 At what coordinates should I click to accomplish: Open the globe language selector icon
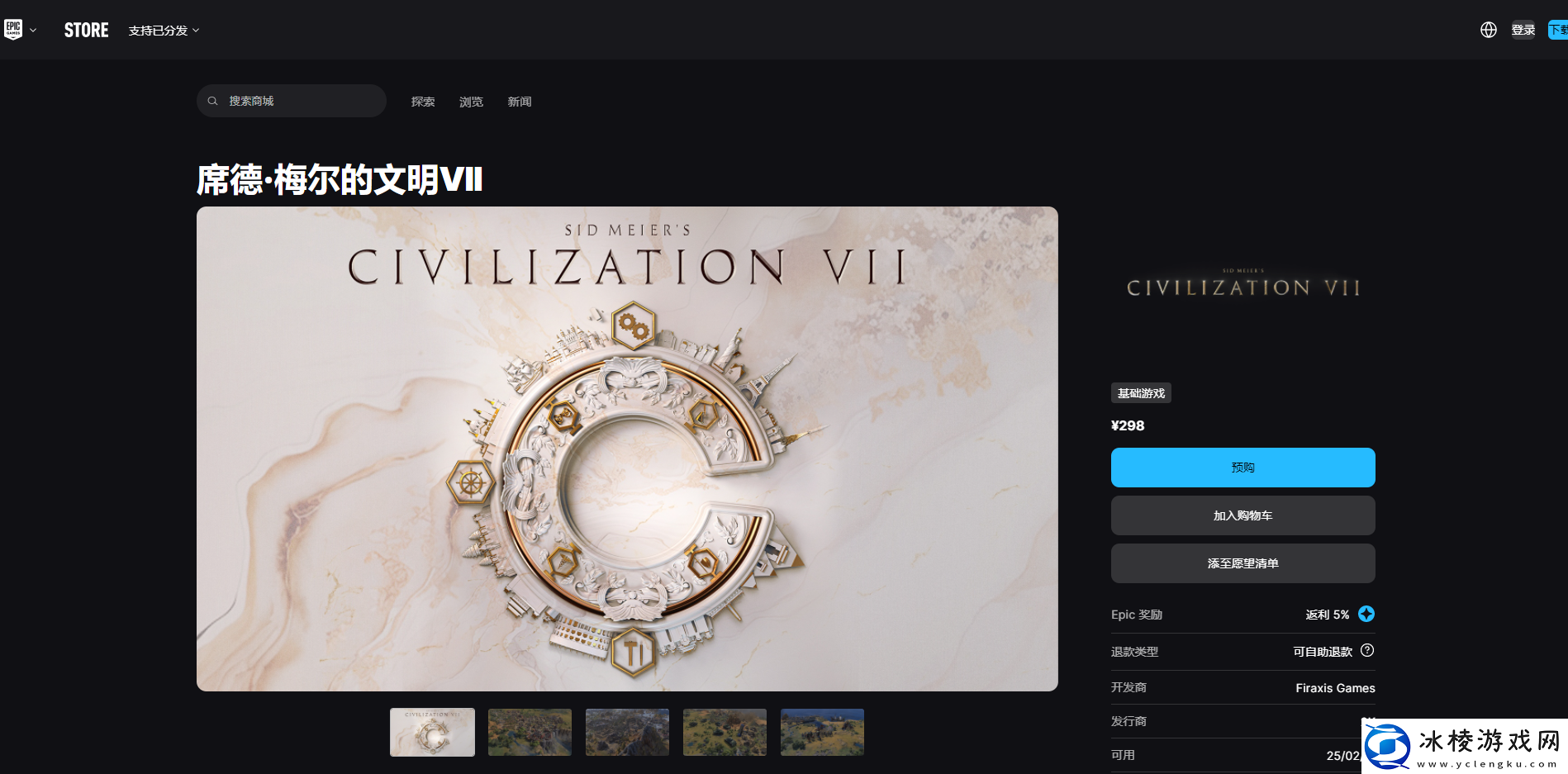1489,30
